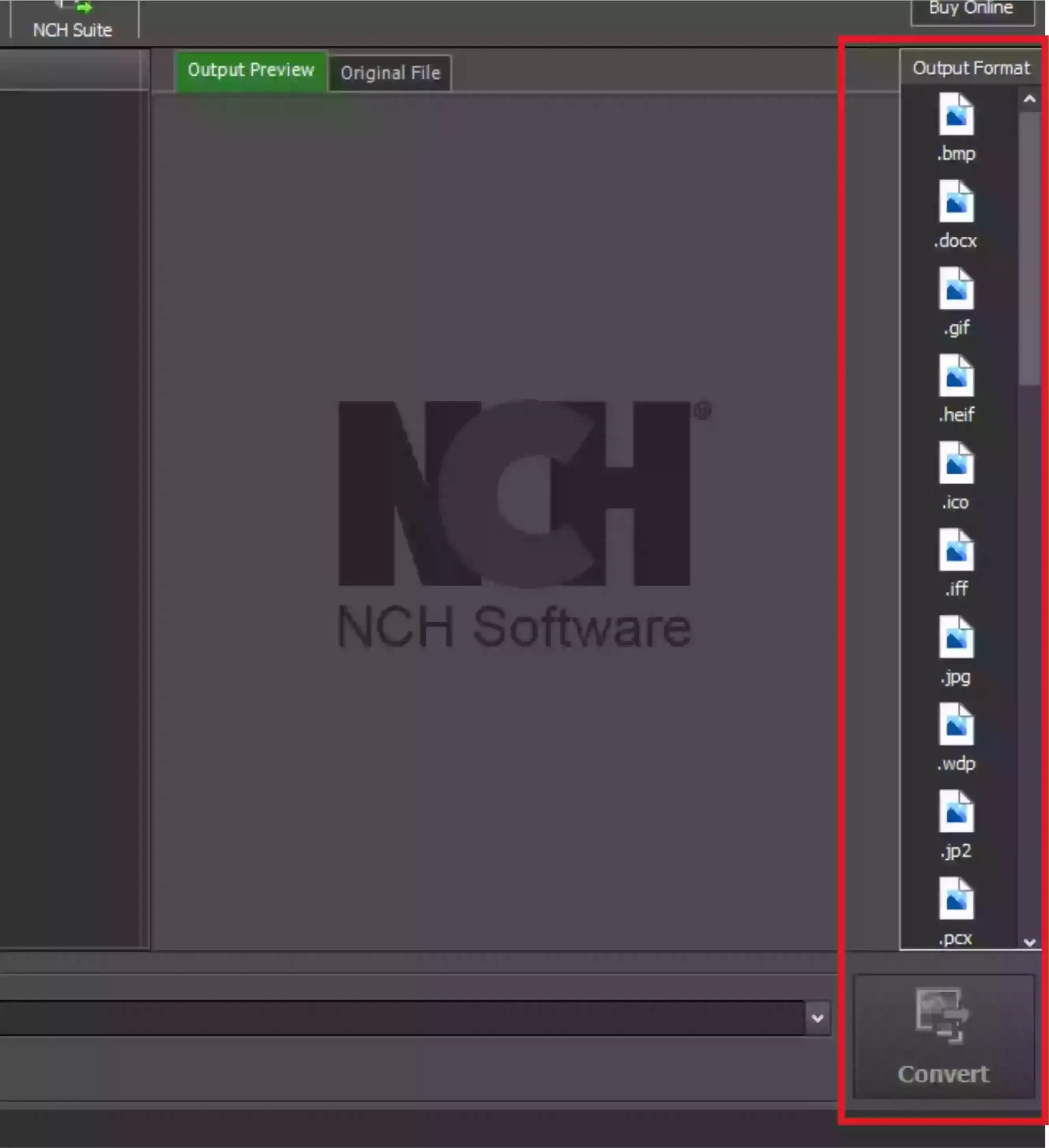Click the Output Format scrollbar thumb

click(x=1030, y=248)
